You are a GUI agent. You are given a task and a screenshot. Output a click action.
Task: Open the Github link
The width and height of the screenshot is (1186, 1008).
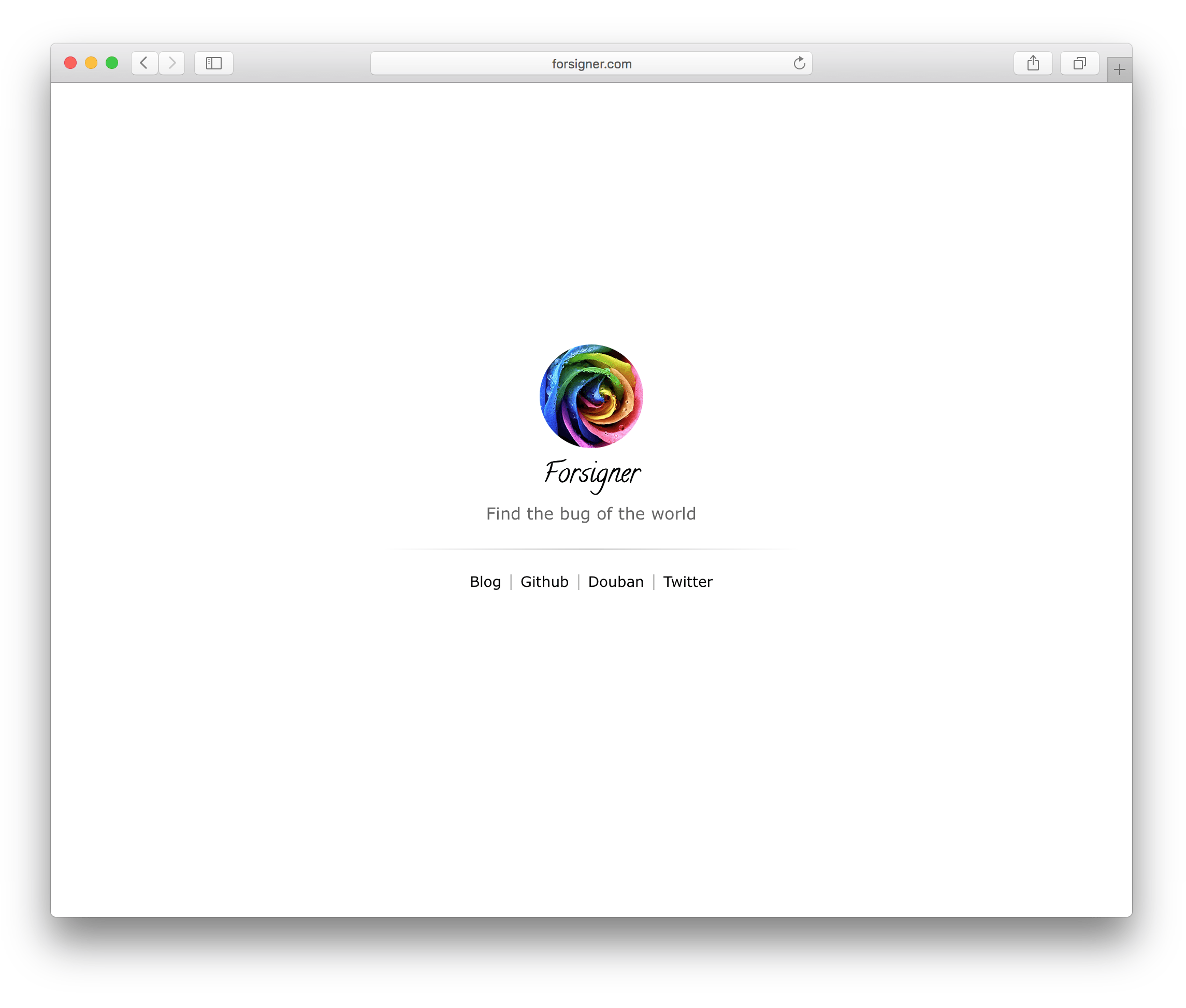pos(544,582)
